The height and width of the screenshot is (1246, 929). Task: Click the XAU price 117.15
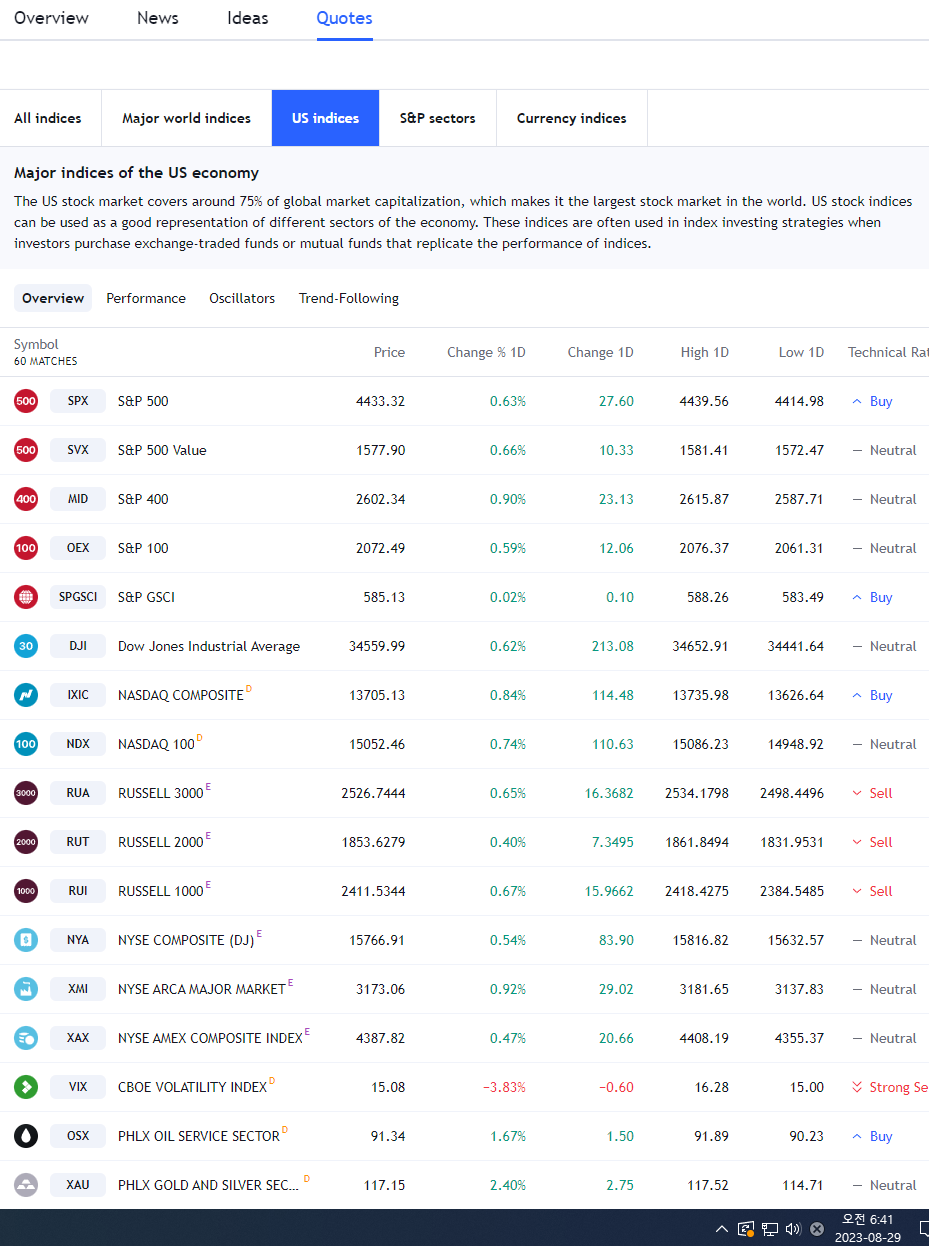tap(384, 1185)
